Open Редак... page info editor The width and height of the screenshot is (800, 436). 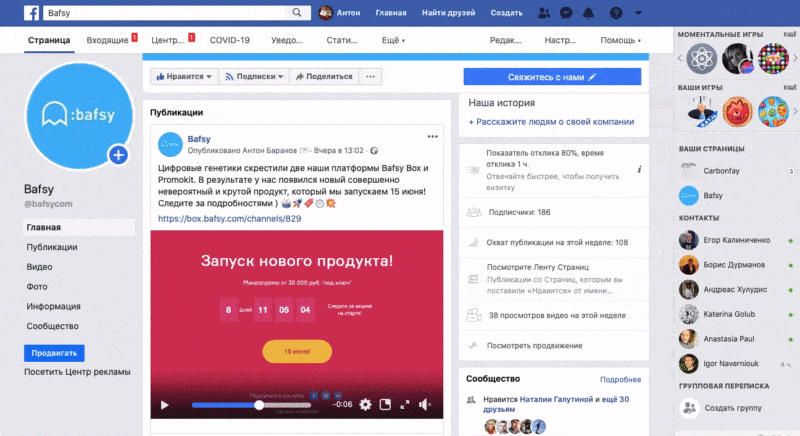point(506,40)
